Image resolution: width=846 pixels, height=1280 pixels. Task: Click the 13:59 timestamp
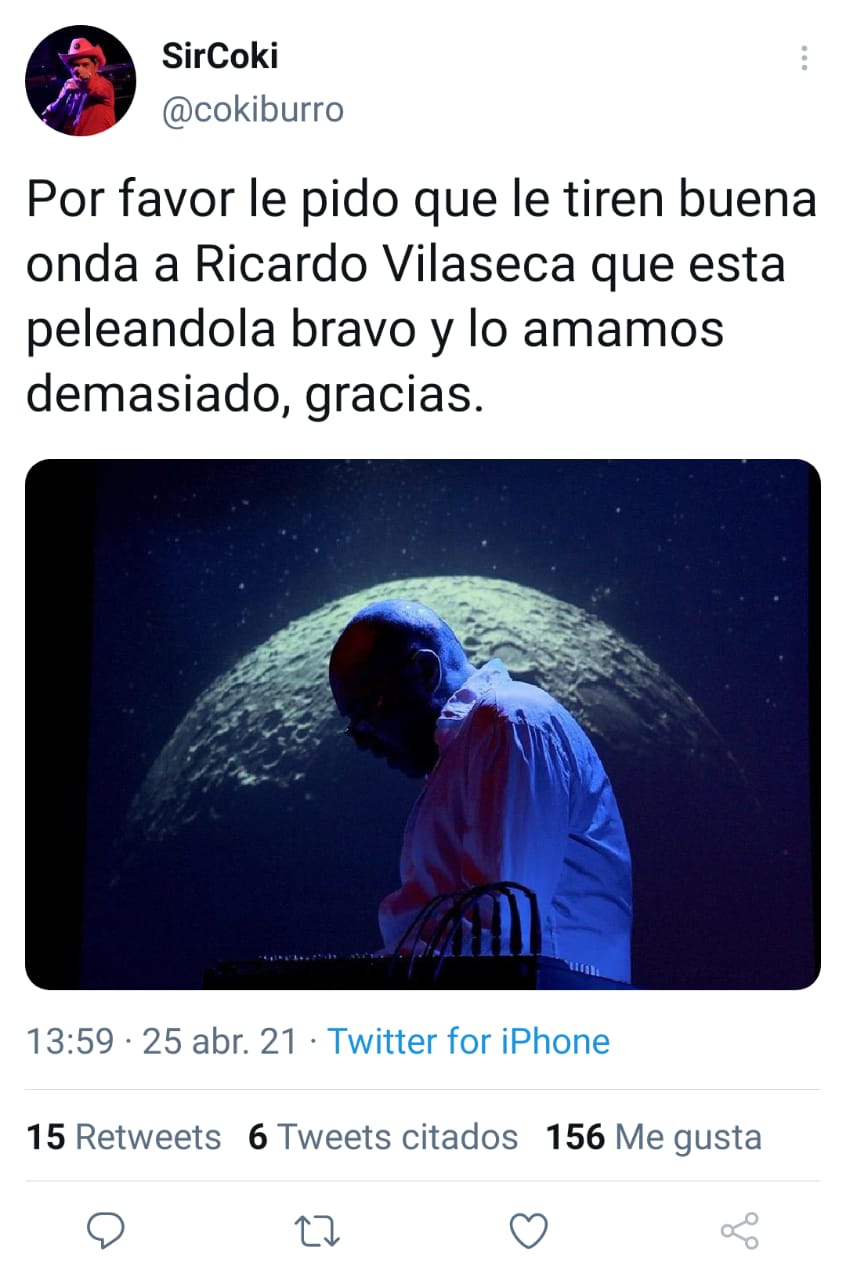[70, 1041]
